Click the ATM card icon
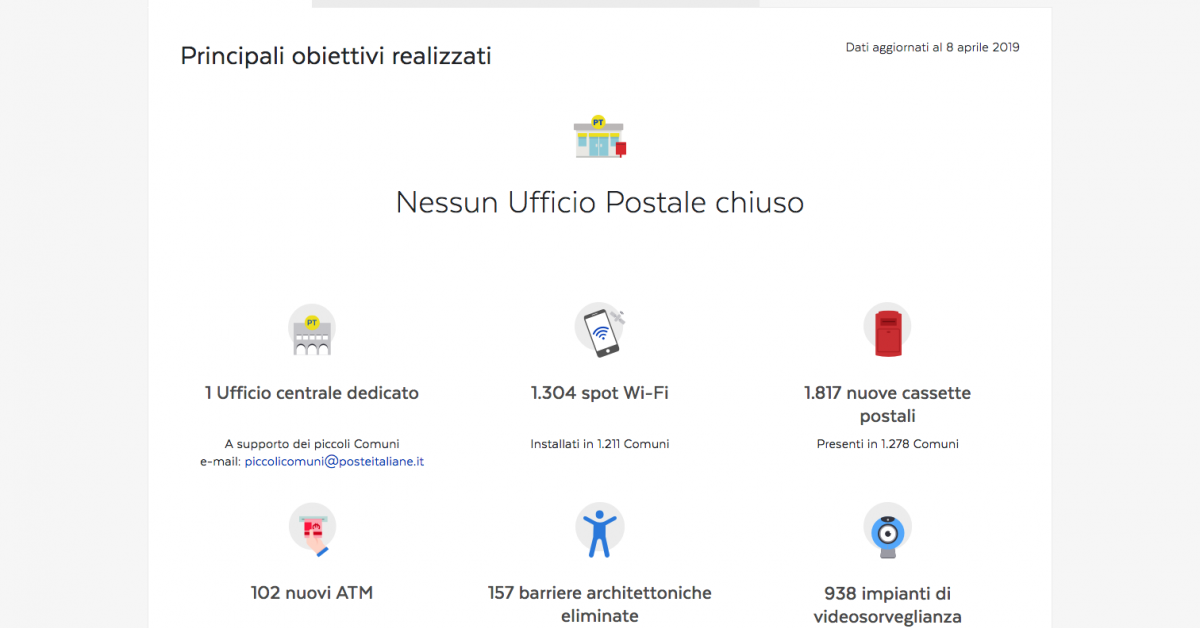 coord(312,530)
